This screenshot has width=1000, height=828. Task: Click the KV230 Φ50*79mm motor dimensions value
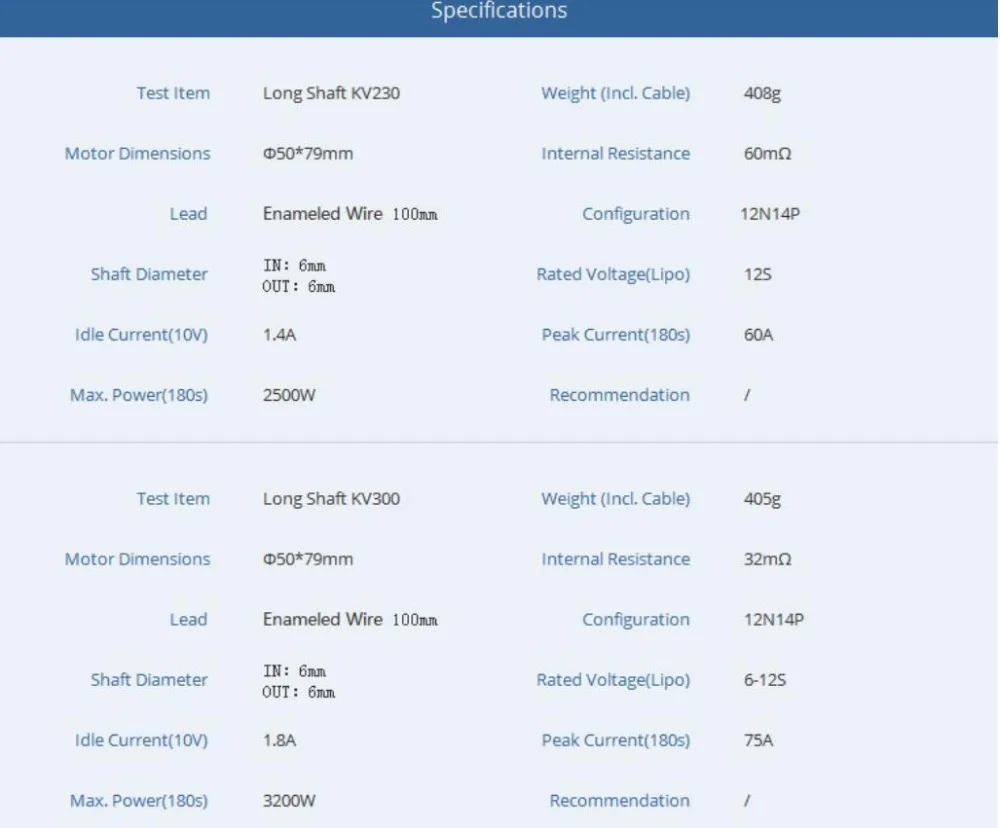click(307, 154)
